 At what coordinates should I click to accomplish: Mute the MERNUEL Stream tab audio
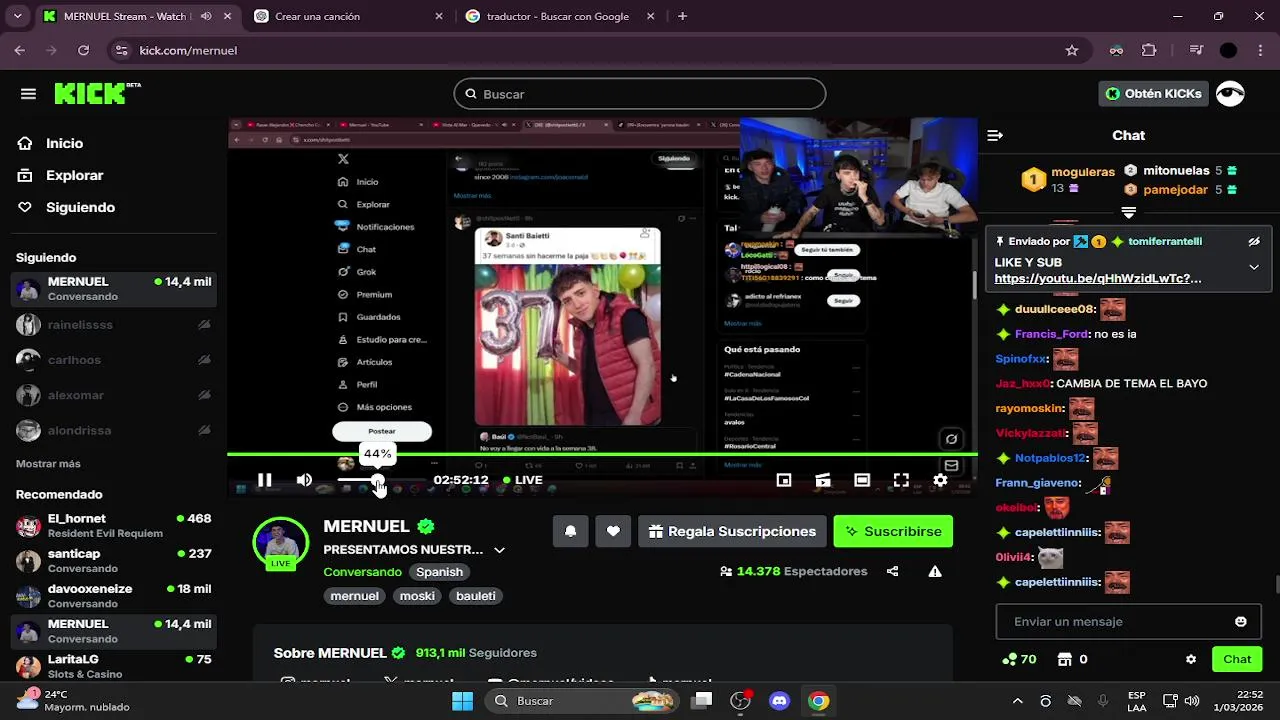206,16
